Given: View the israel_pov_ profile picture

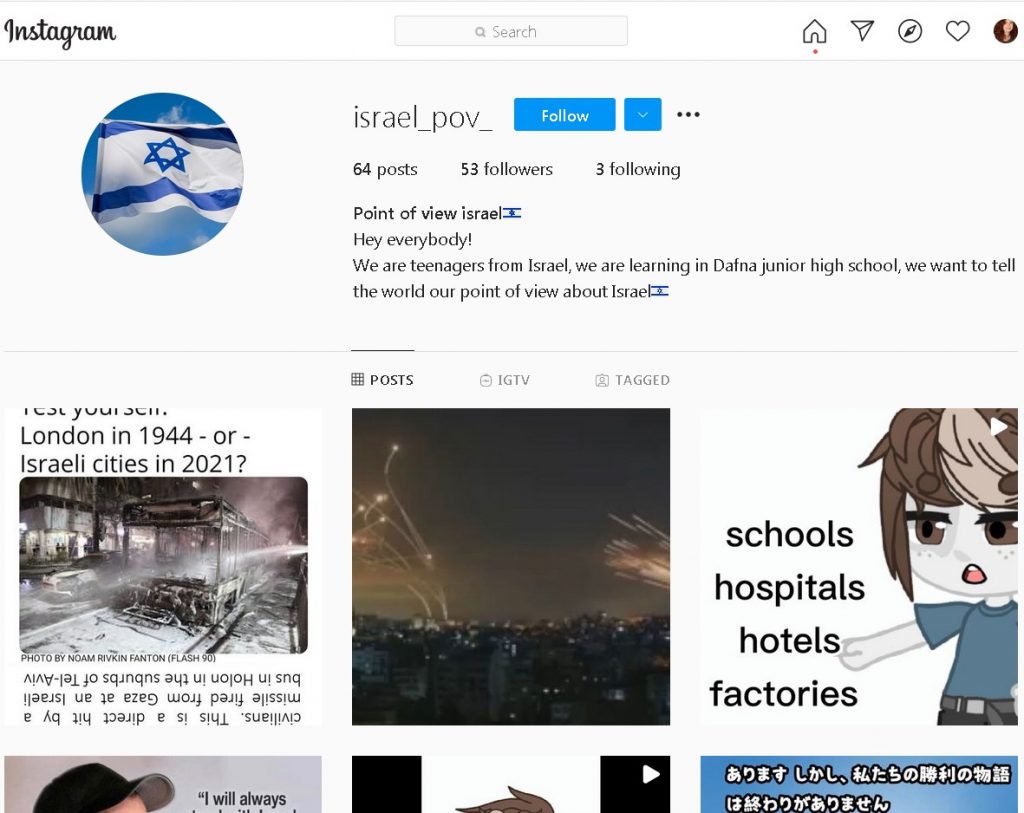Looking at the screenshot, I should [x=163, y=174].
